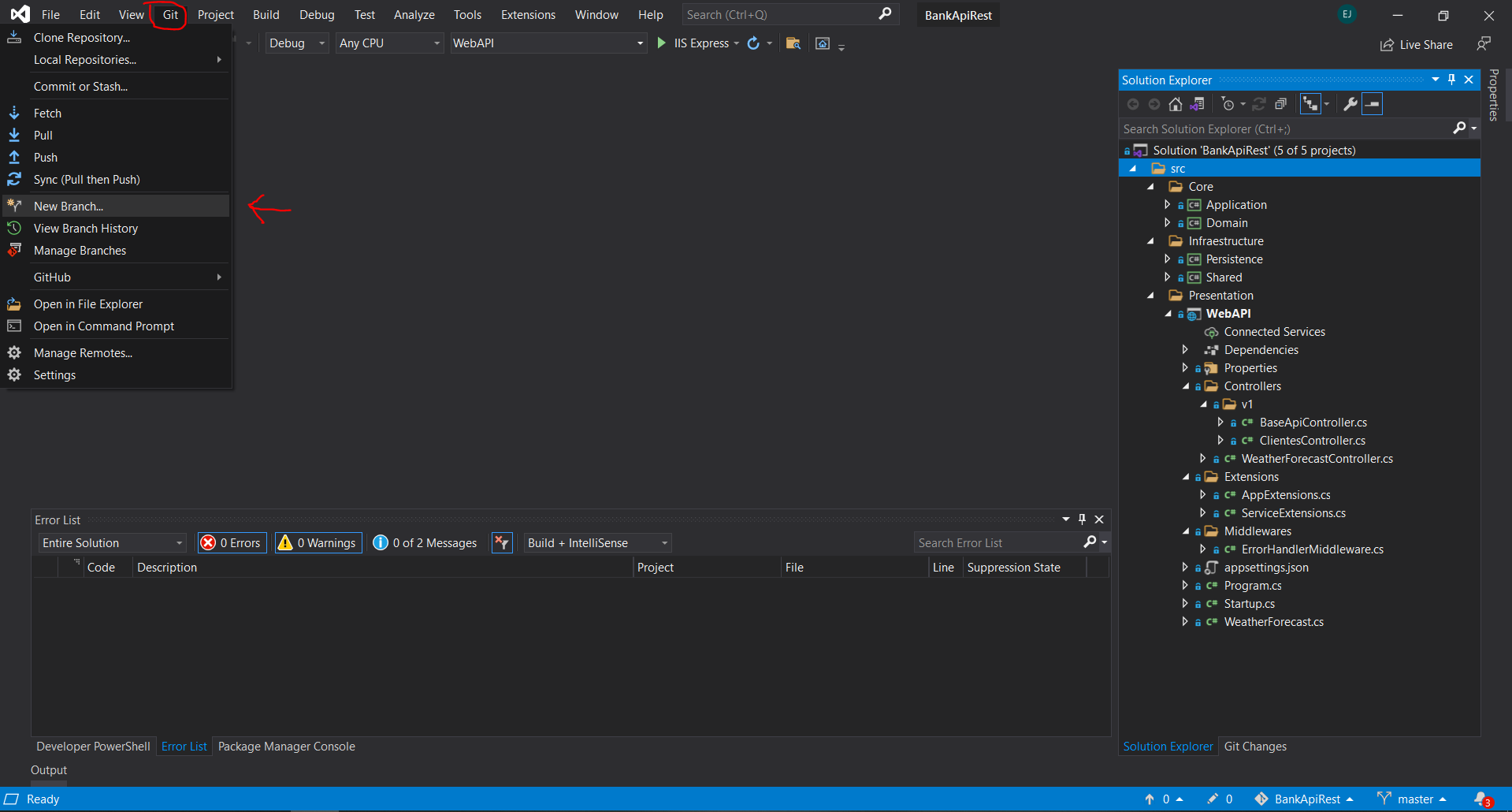Click the web browser home window icon

click(823, 43)
